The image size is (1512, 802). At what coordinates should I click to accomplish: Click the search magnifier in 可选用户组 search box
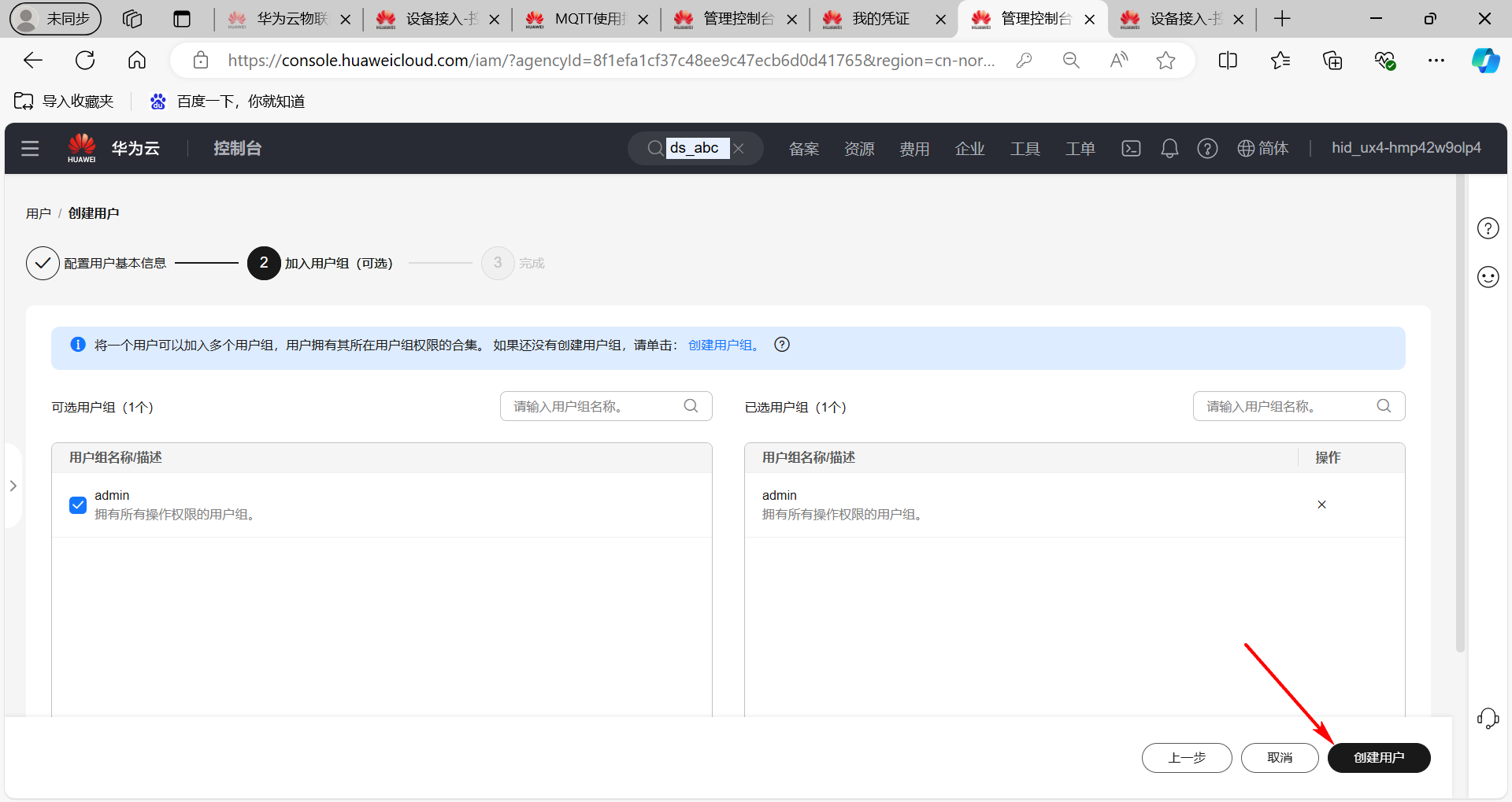coord(691,405)
